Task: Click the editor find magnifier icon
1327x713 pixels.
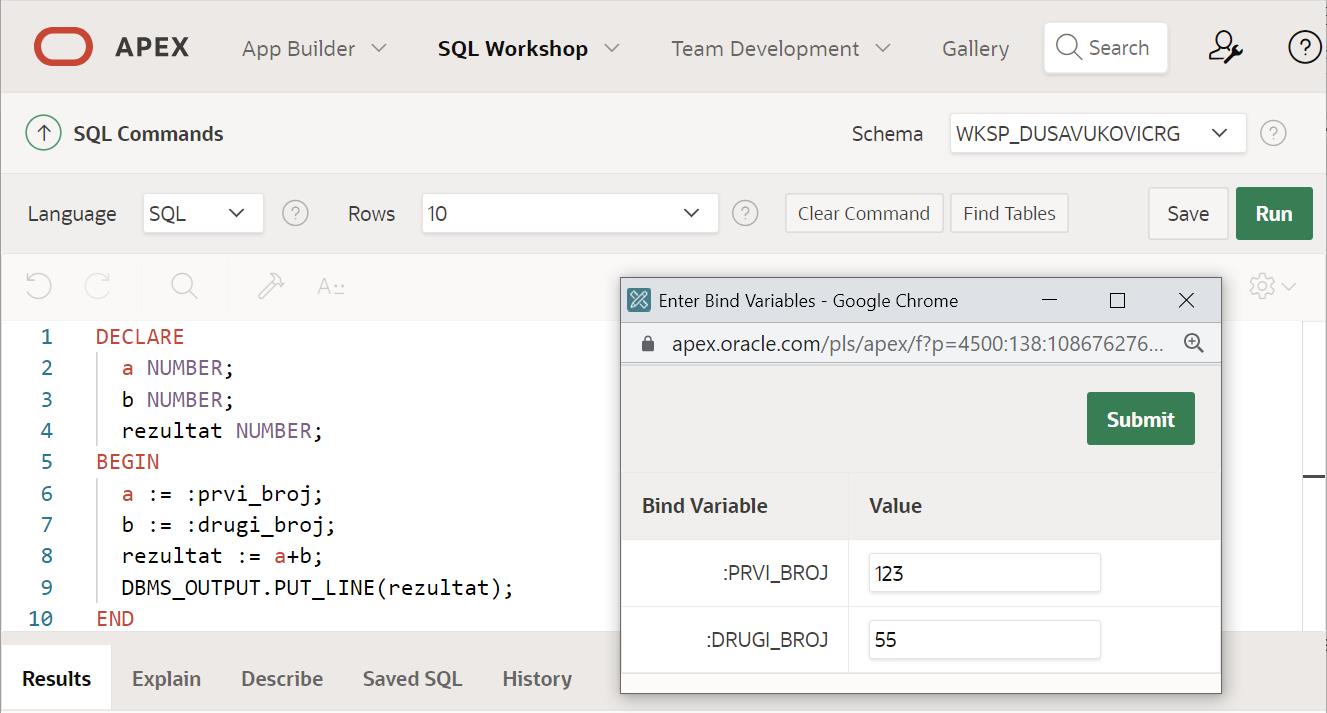Action: [184, 286]
